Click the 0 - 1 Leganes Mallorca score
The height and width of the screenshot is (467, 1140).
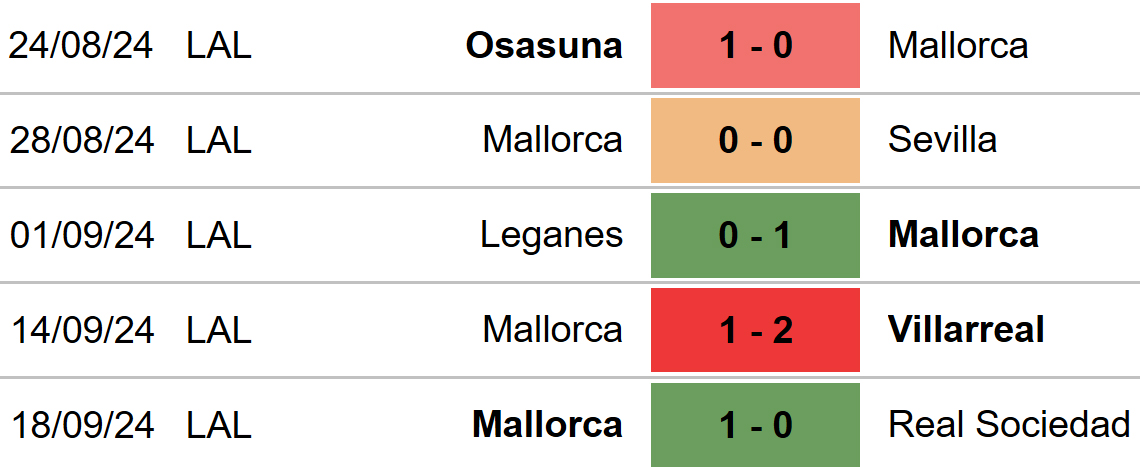tap(755, 235)
